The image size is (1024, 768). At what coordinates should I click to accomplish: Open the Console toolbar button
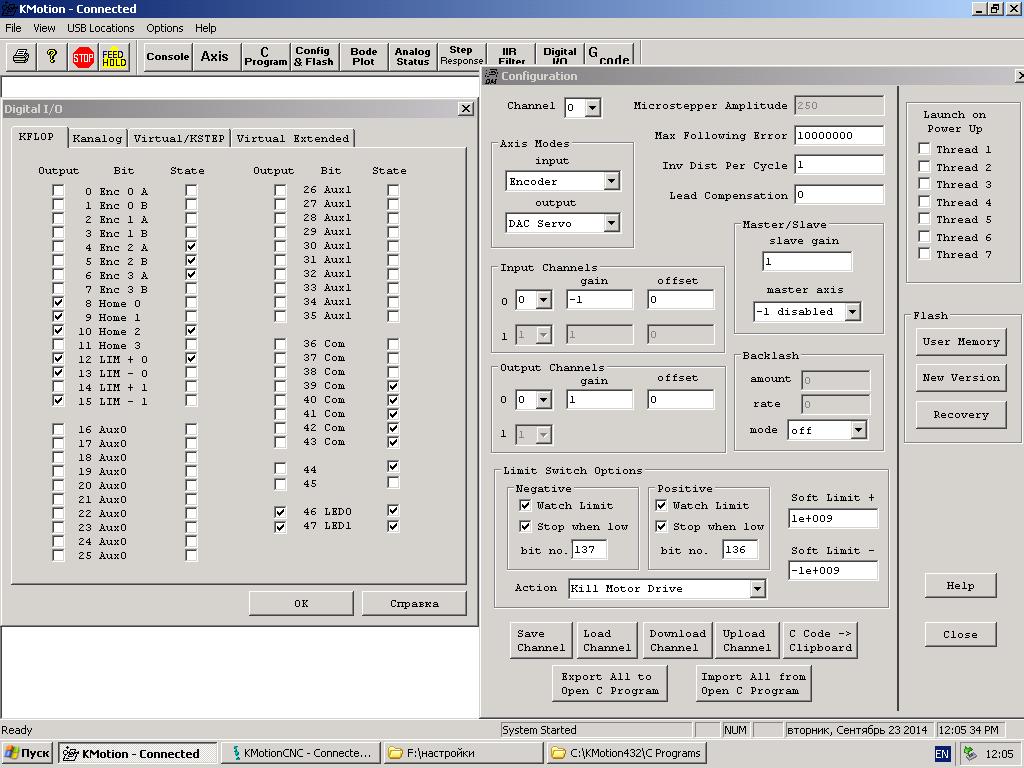pyautogui.click(x=168, y=57)
